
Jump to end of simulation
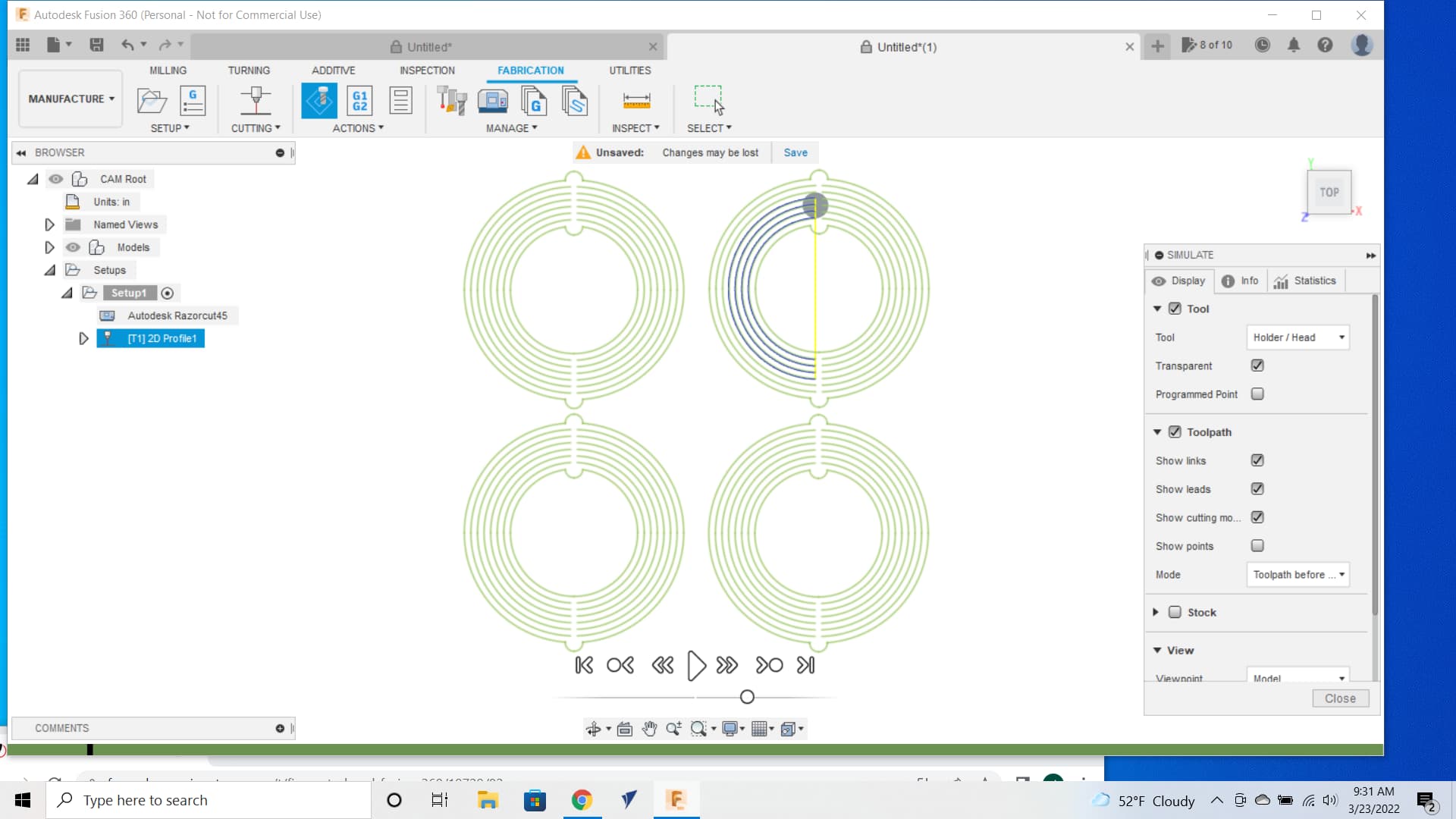pyautogui.click(x=805, y=665)
